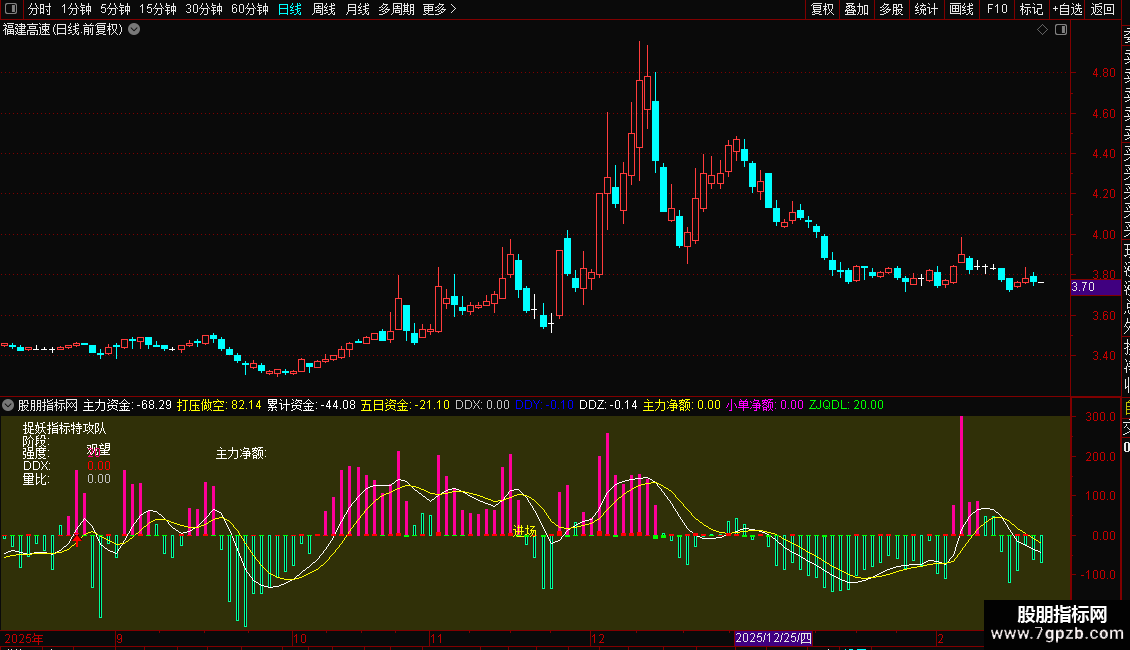Viewport: 1130px width, 650px height.
Task: Click the 观望 status text
Action: pos(99,450)
